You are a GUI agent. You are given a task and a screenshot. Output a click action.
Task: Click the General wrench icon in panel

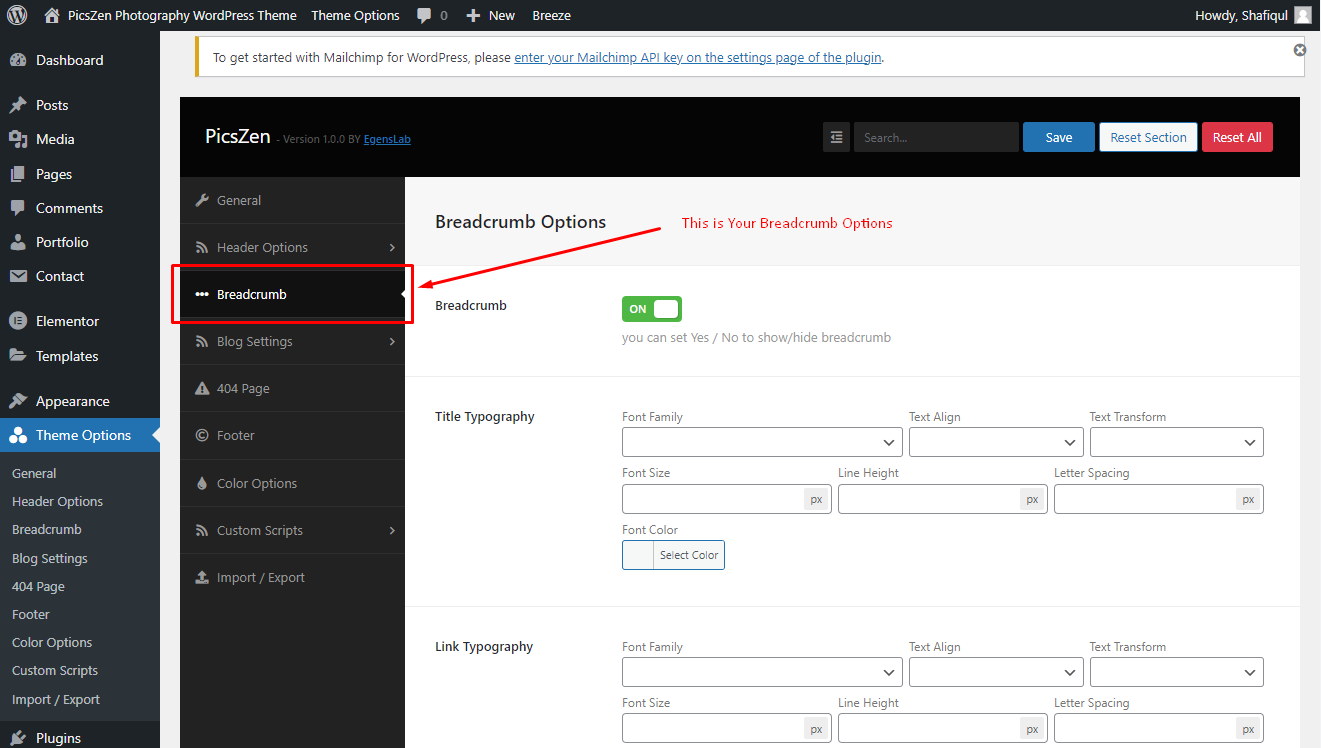pos(201,200)
